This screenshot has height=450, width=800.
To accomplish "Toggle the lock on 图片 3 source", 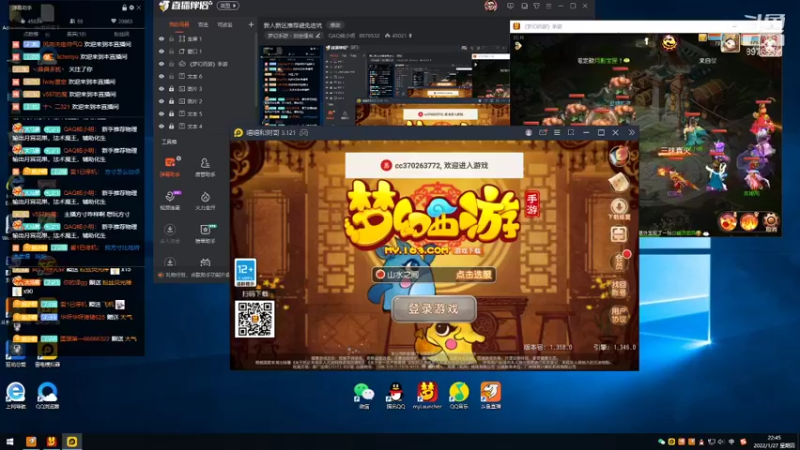I will coord(171,89).
